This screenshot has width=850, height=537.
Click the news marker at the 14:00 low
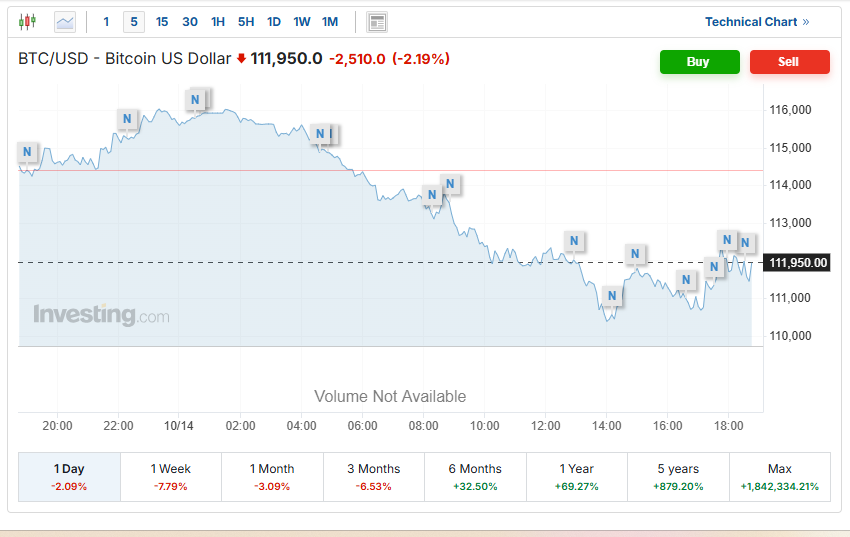(612, 296)
